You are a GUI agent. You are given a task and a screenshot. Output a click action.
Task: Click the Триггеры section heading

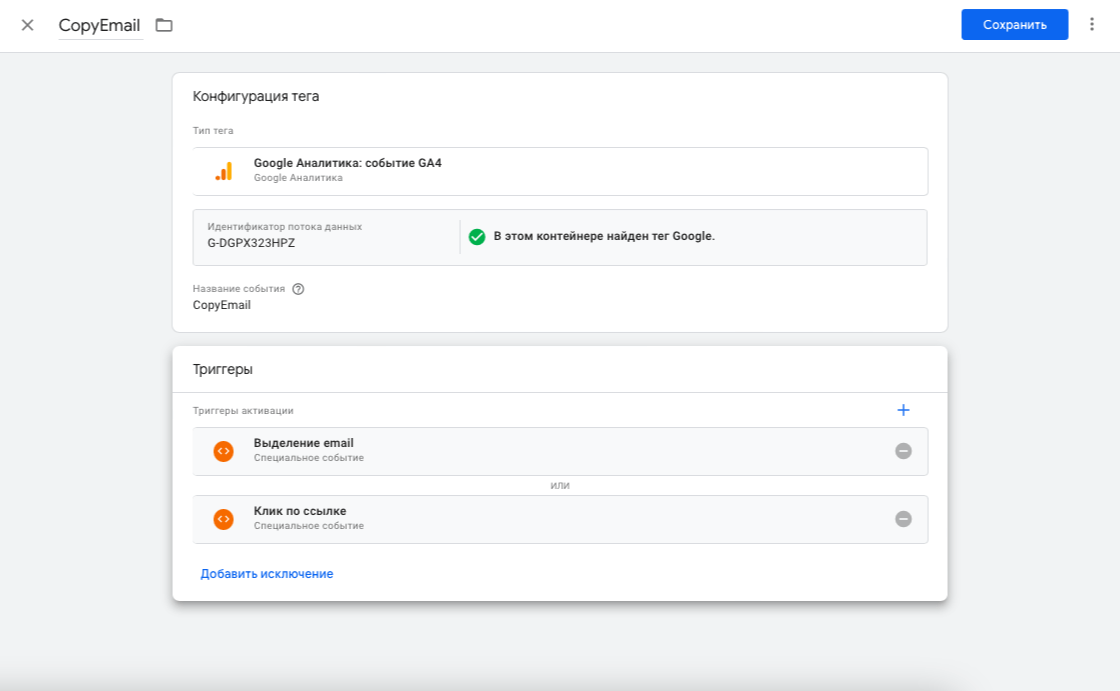tap(223, 369)
